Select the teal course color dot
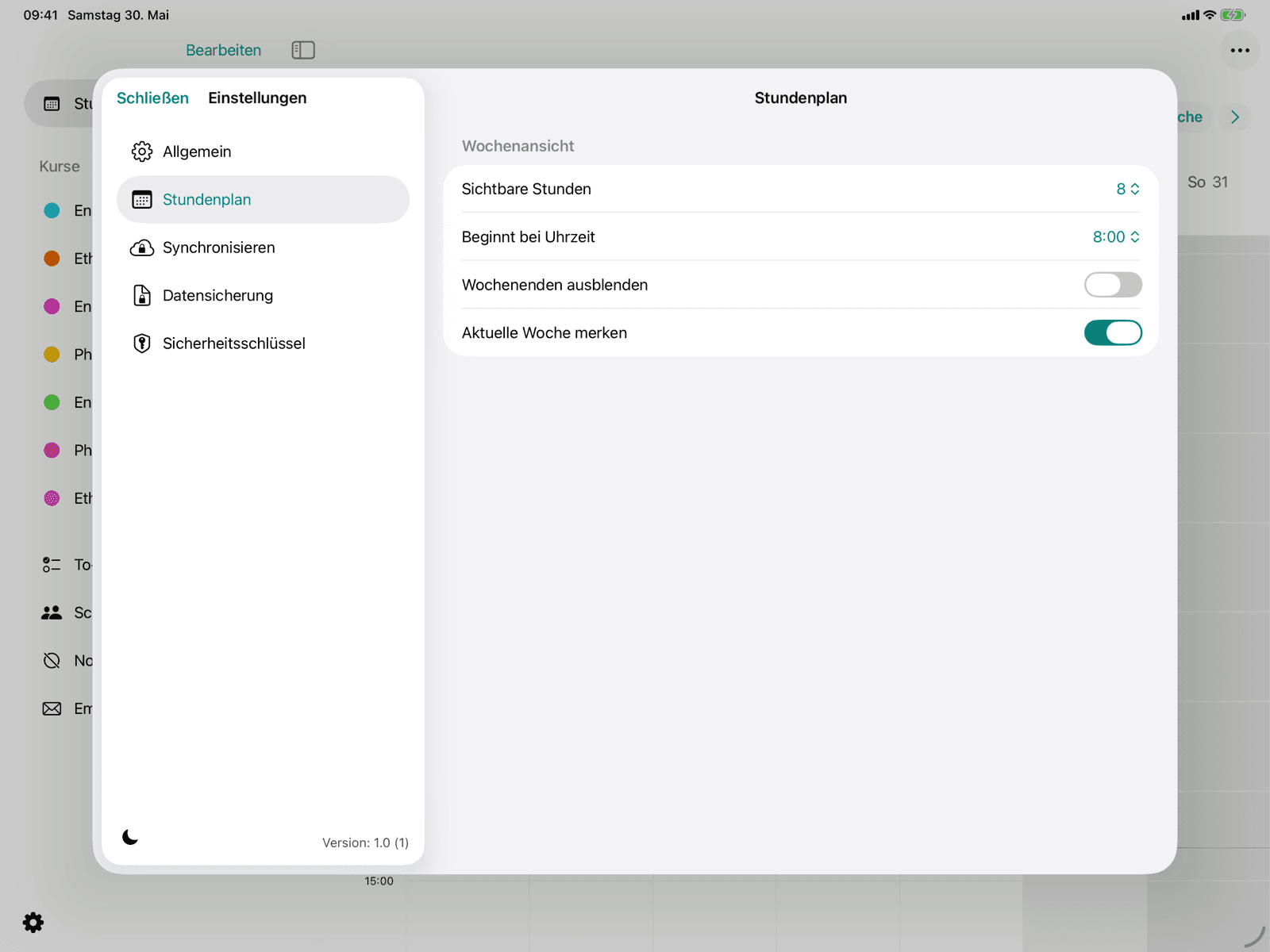Viewport: 1270px width, 952px height. pyautogui.click(x=52, y=210)
